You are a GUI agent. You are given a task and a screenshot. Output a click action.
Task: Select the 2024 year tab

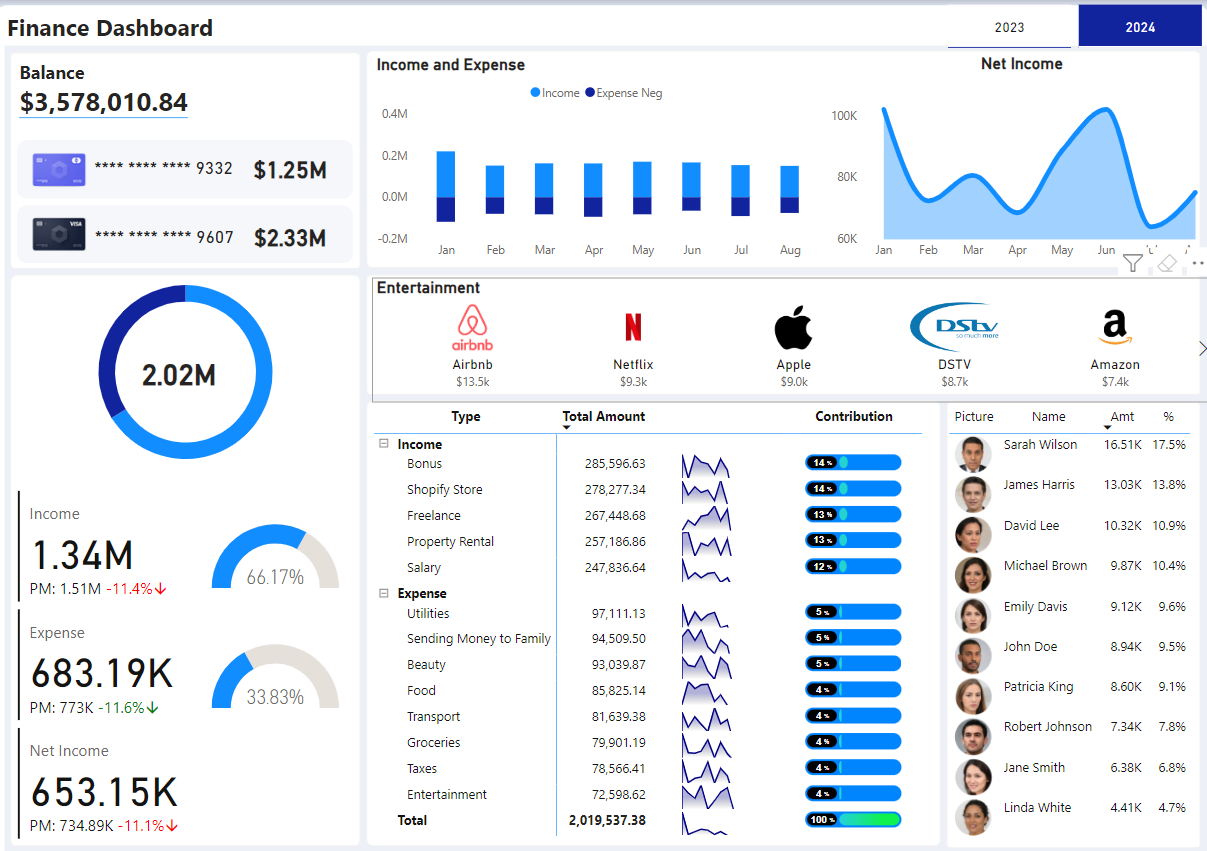click(x=1140, y=27)
